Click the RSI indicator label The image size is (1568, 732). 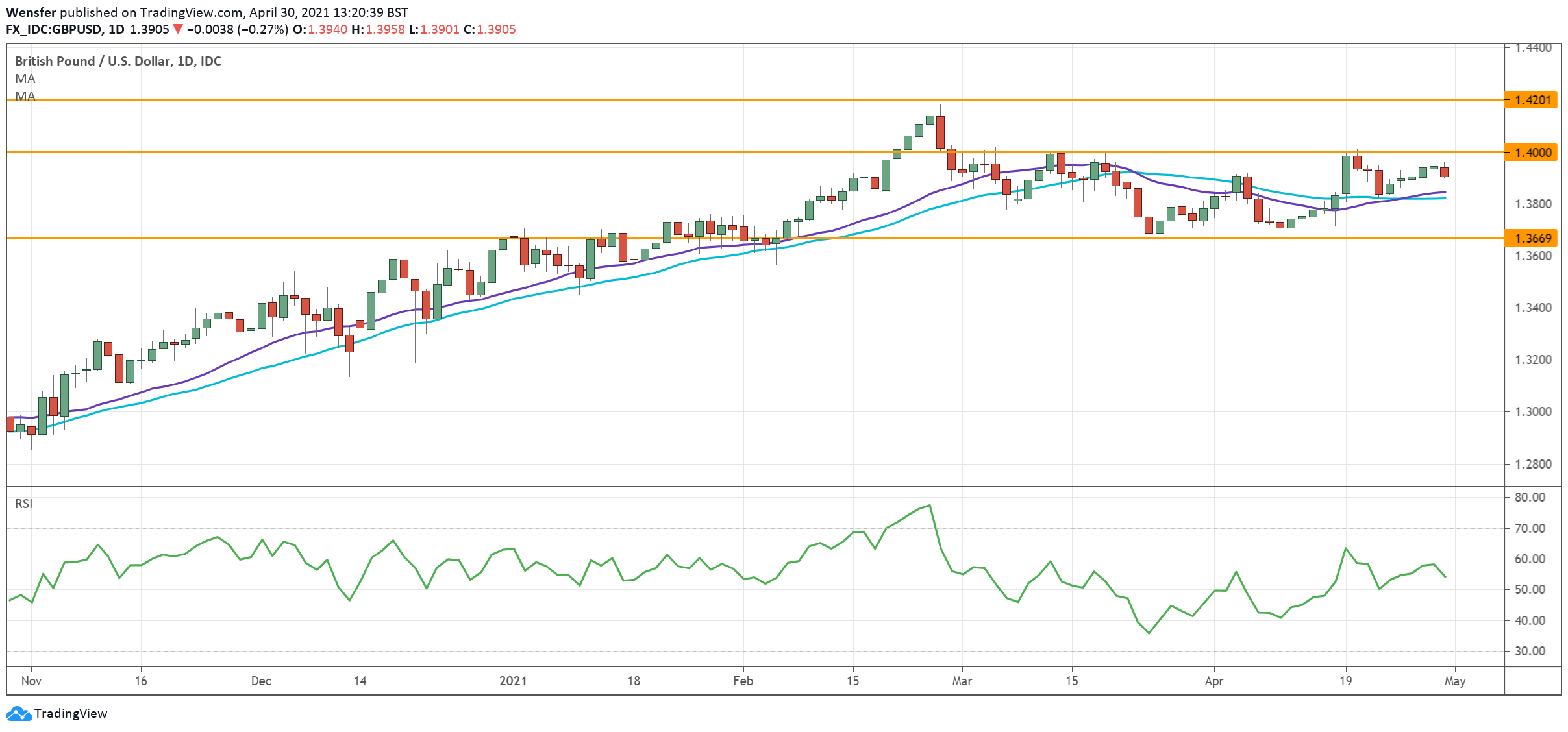click(x=24, y=504)
